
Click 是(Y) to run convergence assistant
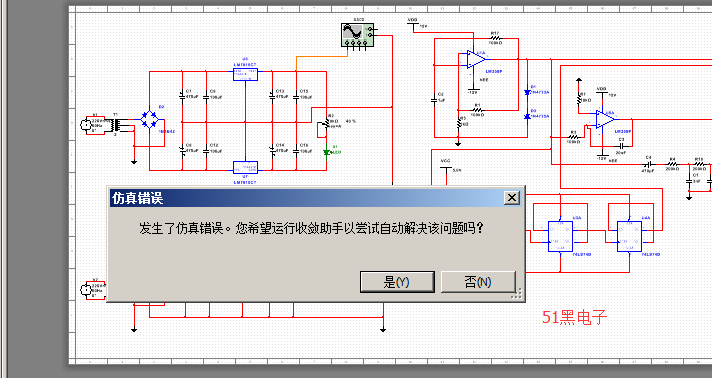point(397,282)
